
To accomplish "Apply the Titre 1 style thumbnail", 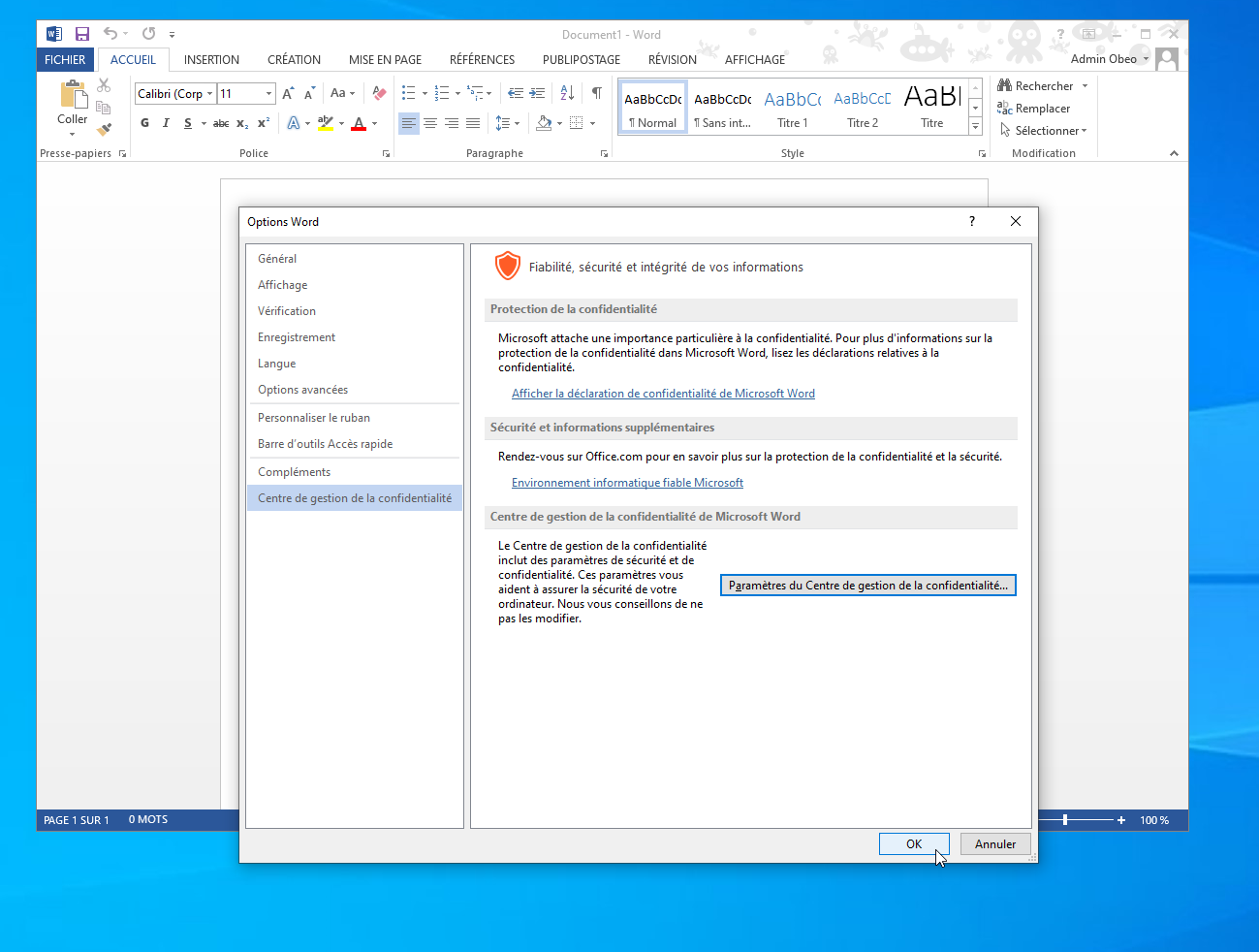I will click(792, 108).
